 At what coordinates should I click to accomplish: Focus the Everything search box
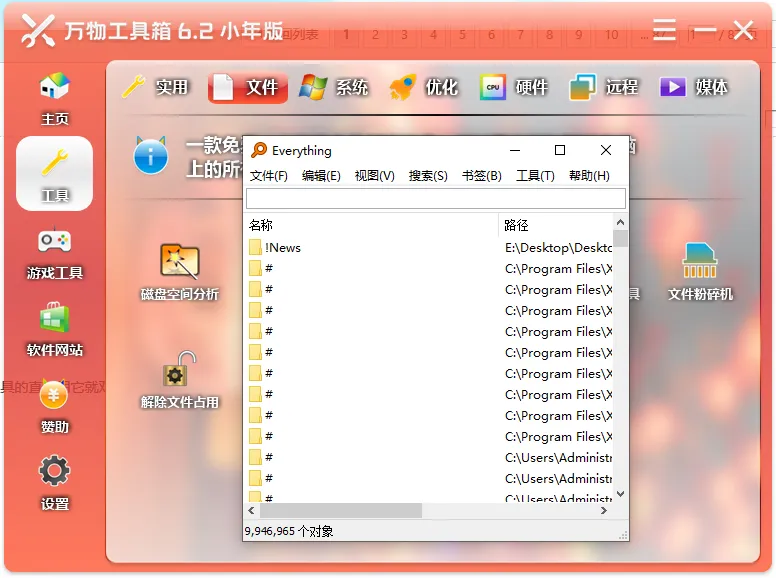pyautogui.click(x=436, y=198)
